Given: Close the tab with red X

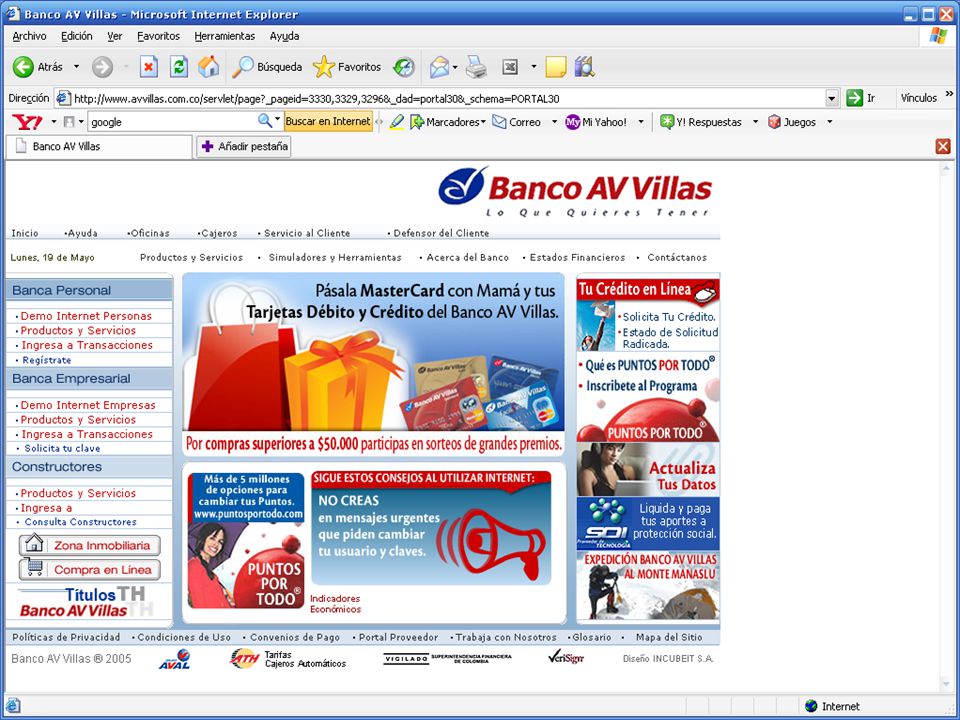Looking at the screenshot, I should point(943,146).
